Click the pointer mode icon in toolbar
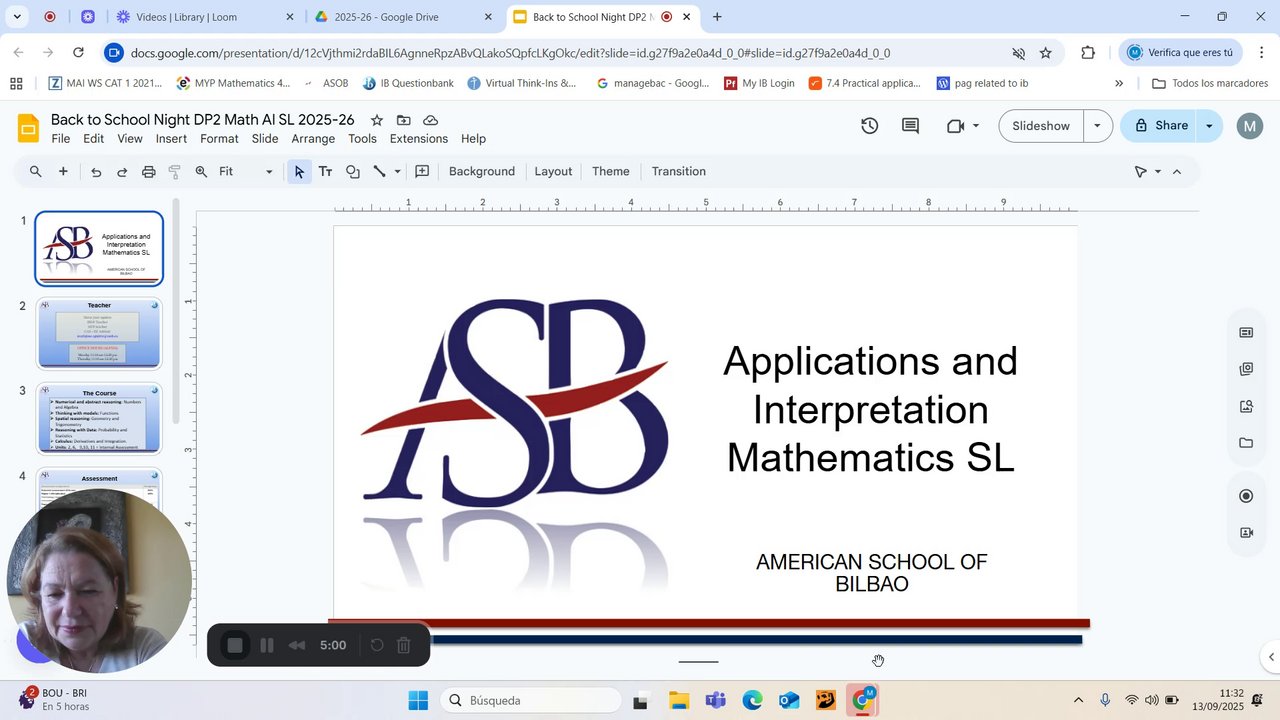Screen dimensions: 1280x720 (1141, 172)
